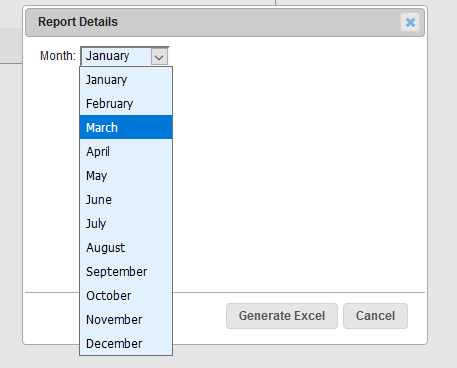Pick July from the dropdown
Screen dimensions: 457x368
[x=126, y=224]
